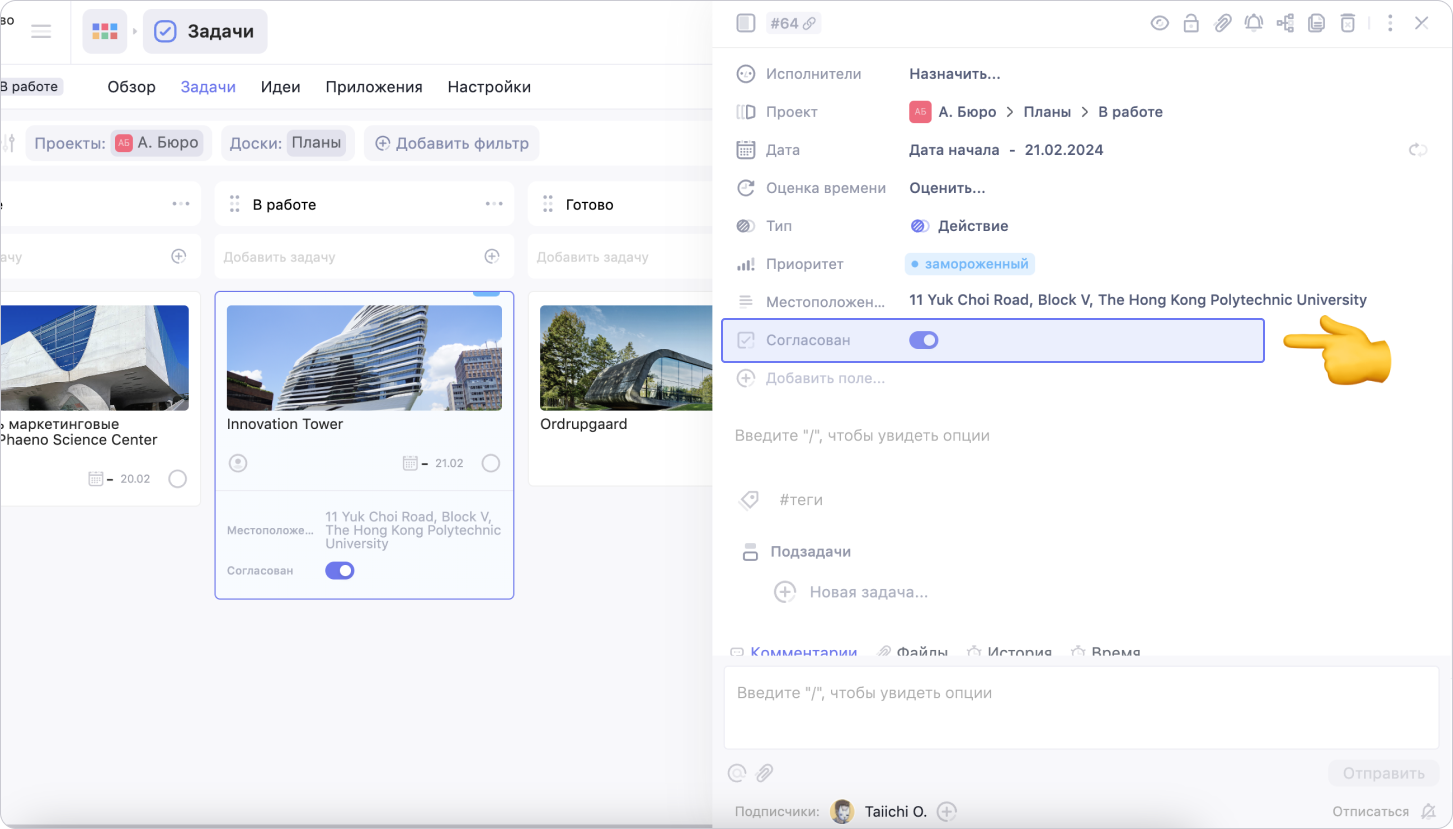Edit the Местоположение address field
Viewport: 1453px width, 829px height.
[1138, 300]
